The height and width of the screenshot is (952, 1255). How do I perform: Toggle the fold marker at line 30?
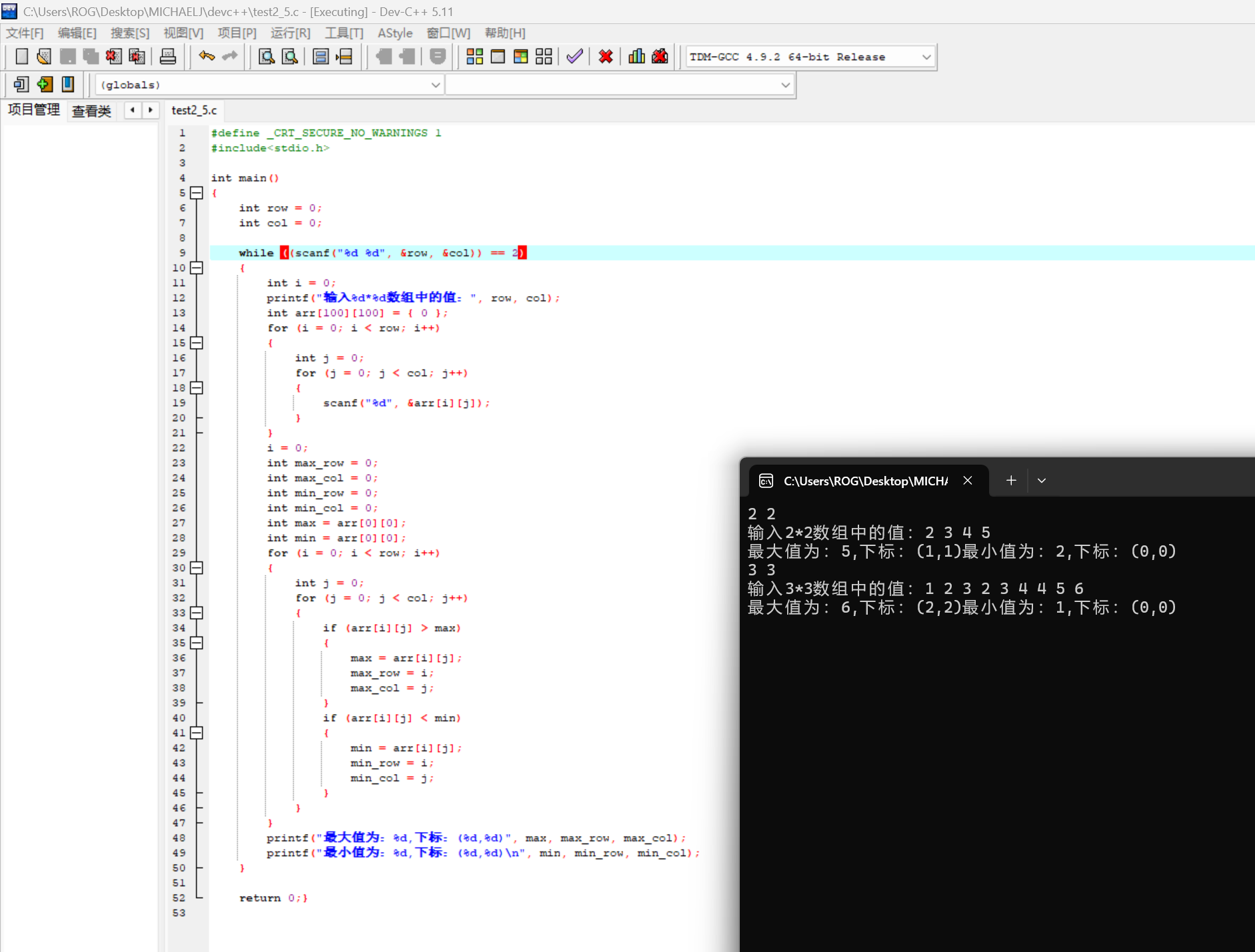click(x=196, y=568)
